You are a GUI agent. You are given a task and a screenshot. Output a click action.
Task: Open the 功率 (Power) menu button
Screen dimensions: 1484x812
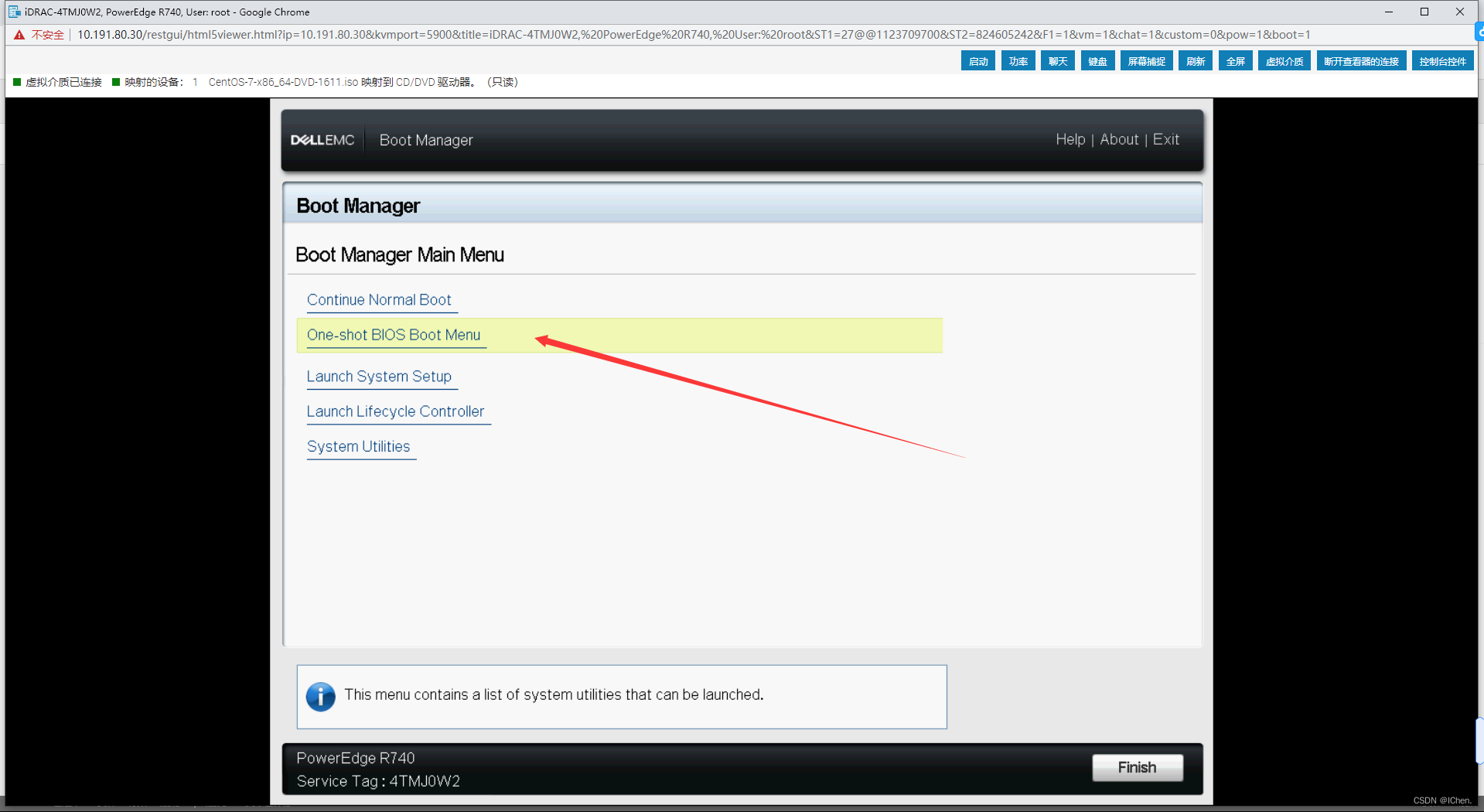[1018, 61]
